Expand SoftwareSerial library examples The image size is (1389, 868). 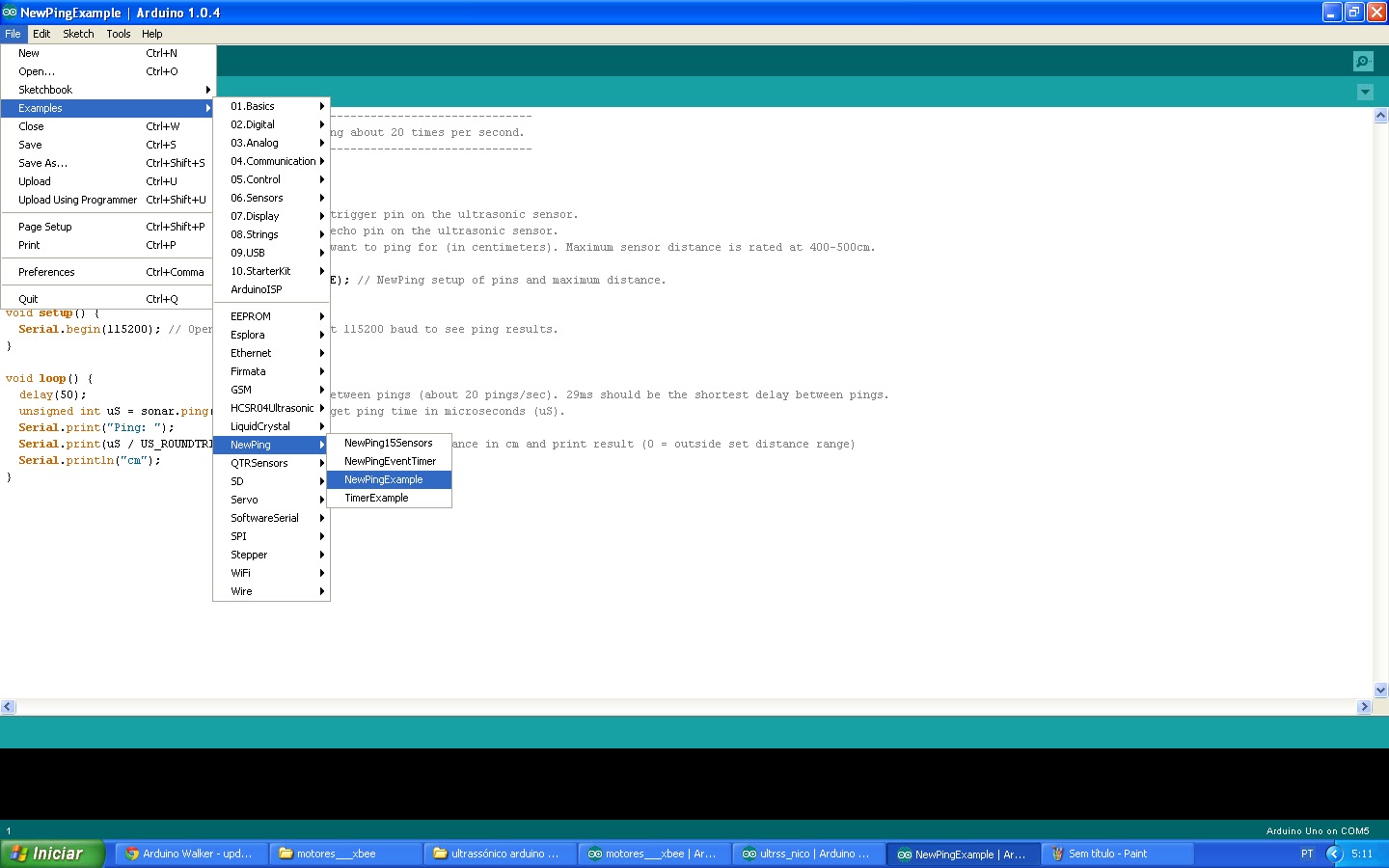click(271, 518)
